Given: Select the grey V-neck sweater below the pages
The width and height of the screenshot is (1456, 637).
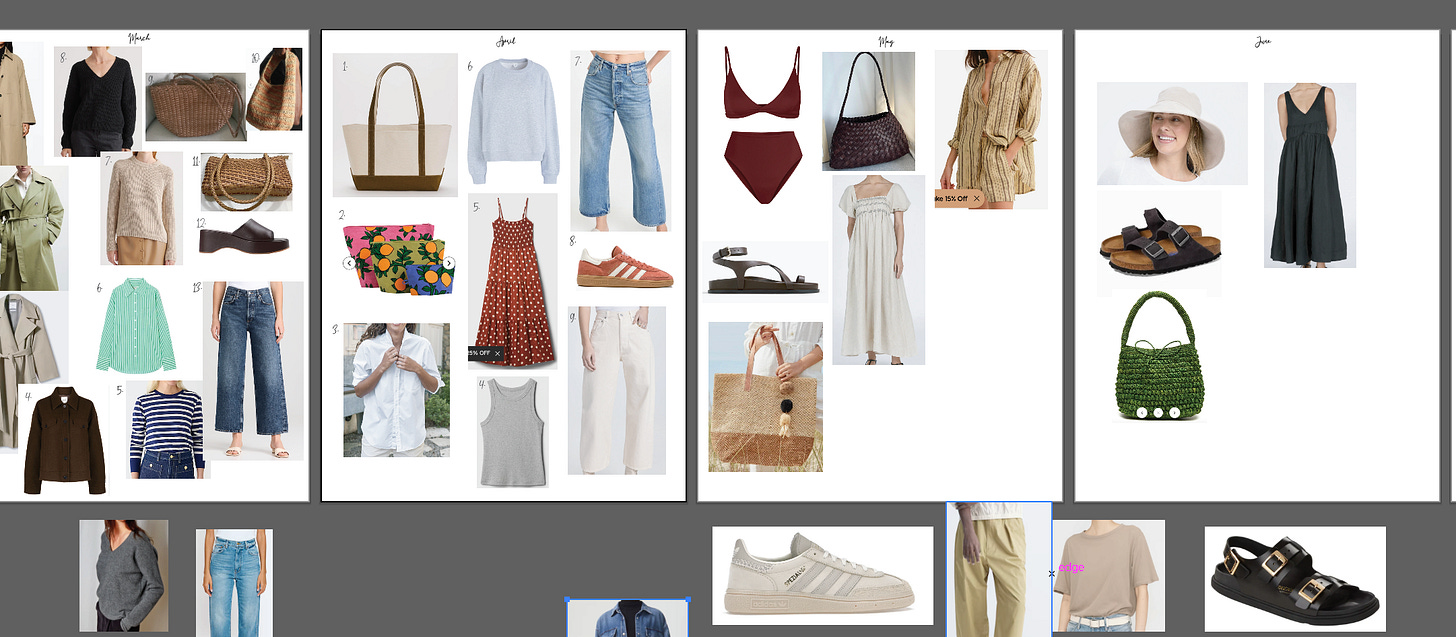Looking at the screenshot, I should [x=124, y=575].
